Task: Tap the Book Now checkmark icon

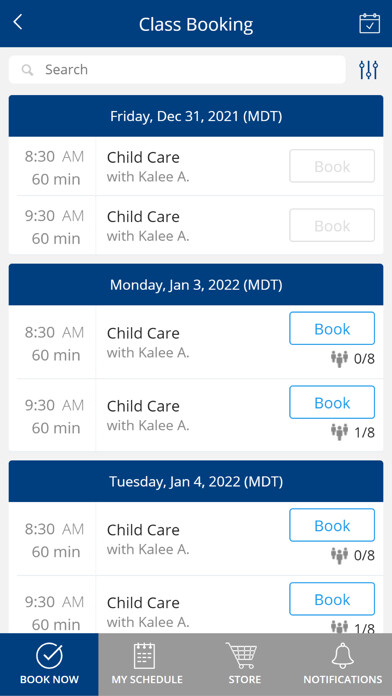Action: coord(49,656)
